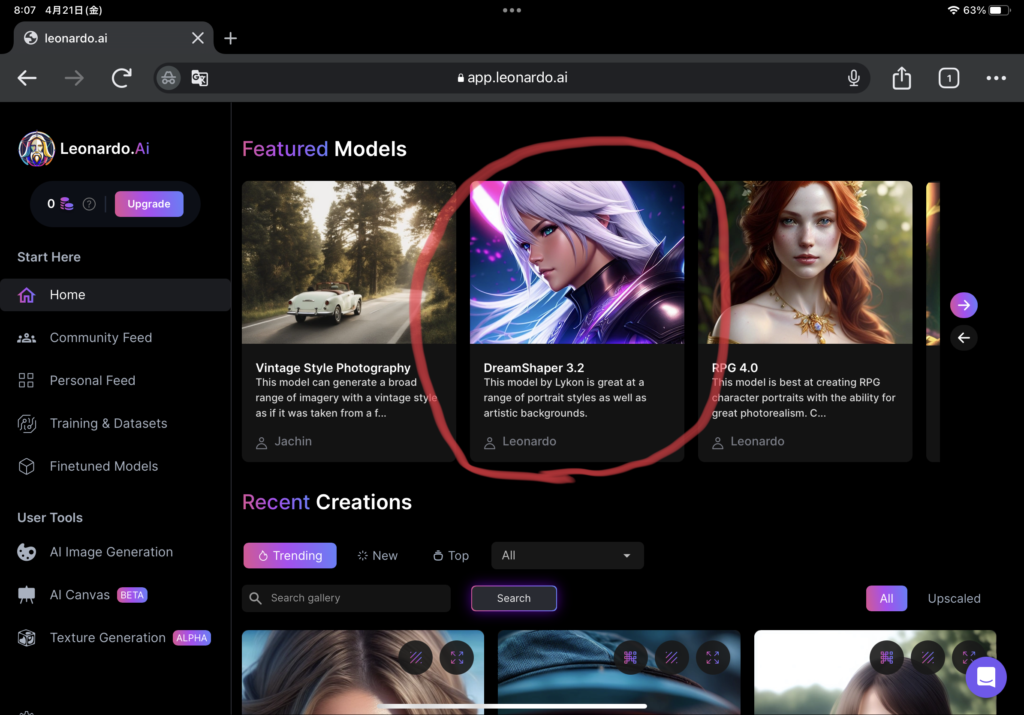Close the leonardo.ai browser tab
The width and height of the screenshot is (1024, 715).
pyautogui.click(x=198, y=38)
